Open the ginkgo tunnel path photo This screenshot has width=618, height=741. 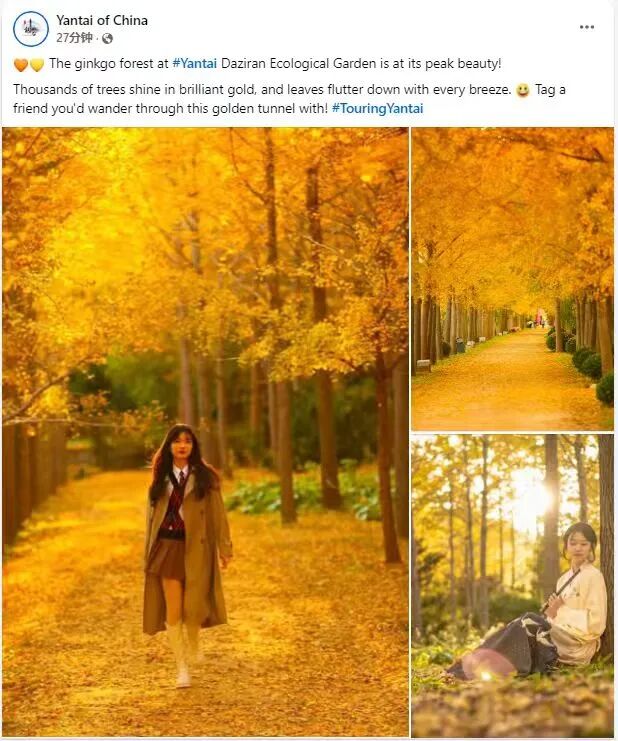512,279
